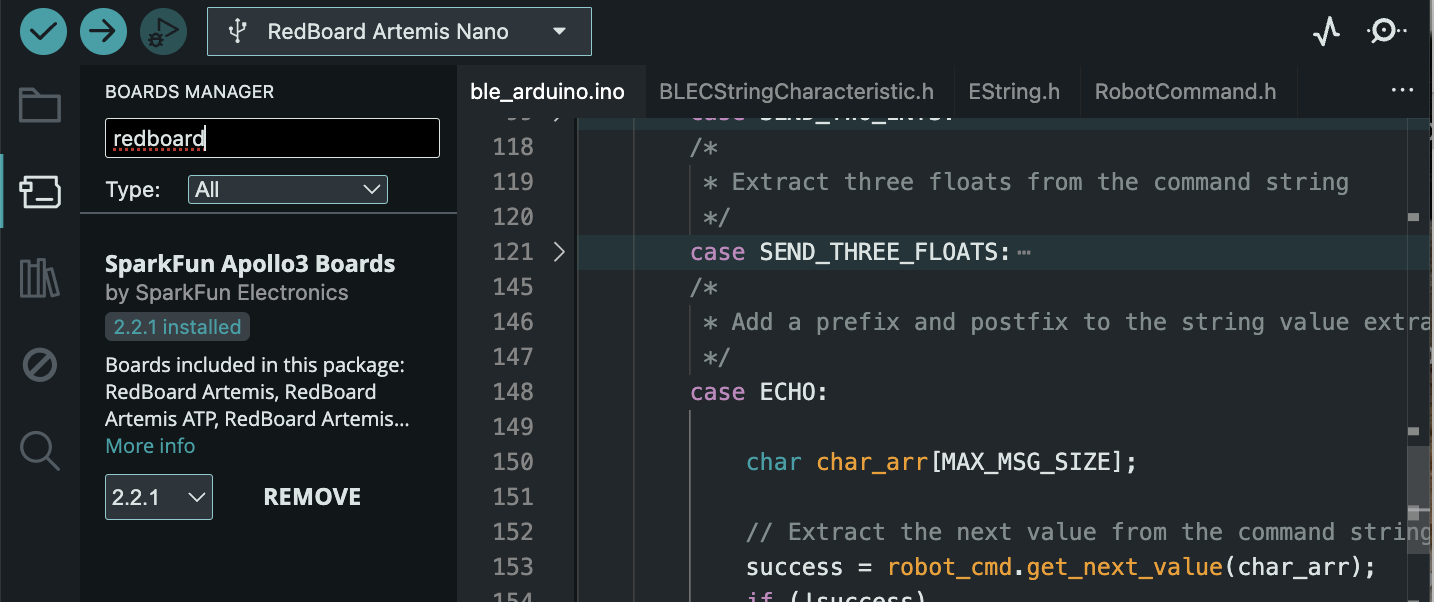Expand the folded SEND_THREE_FLOATS case
The image size is (1434, 602).
tap(559, 252)
